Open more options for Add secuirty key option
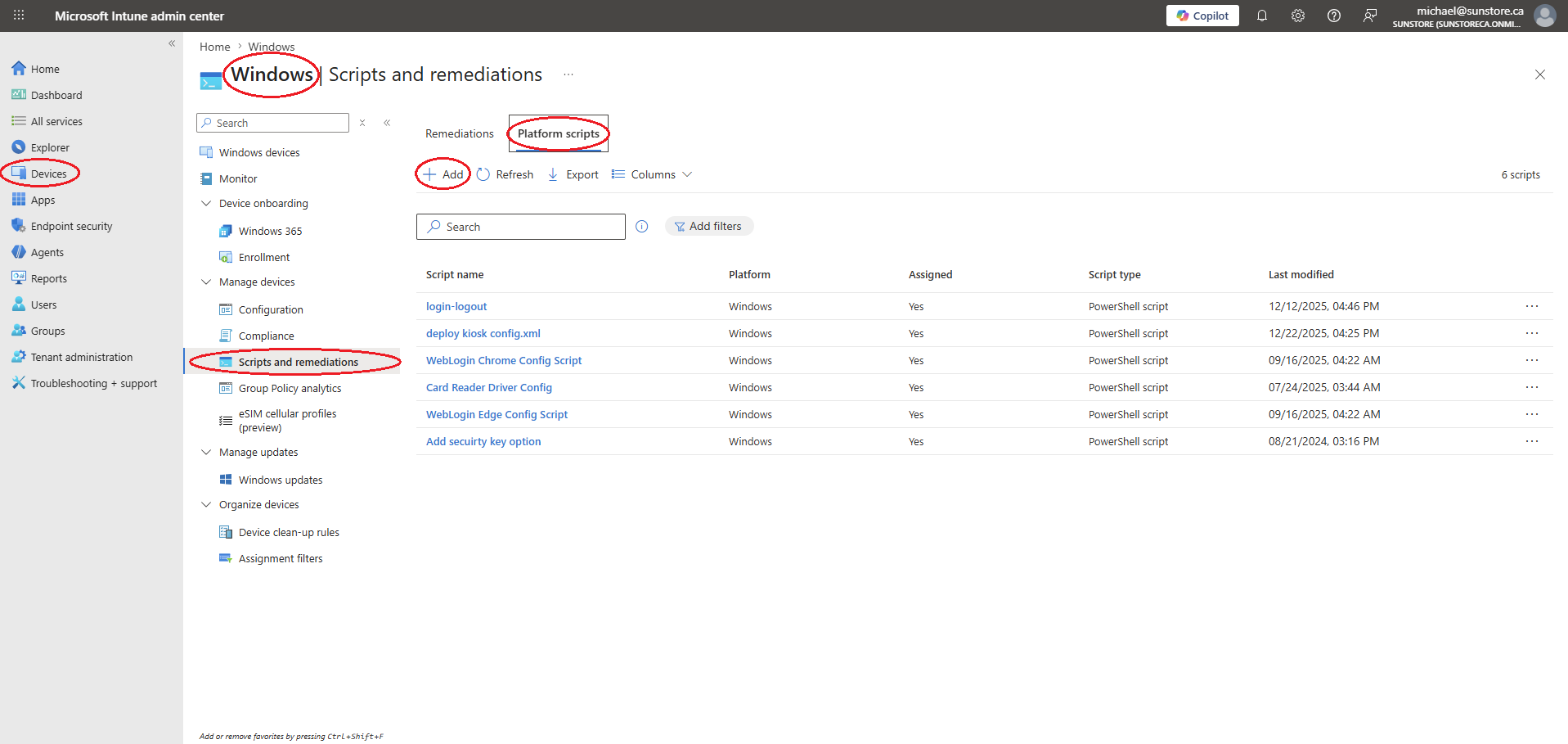Viewport: 1568px width, 744px height. click(1532, 441)
